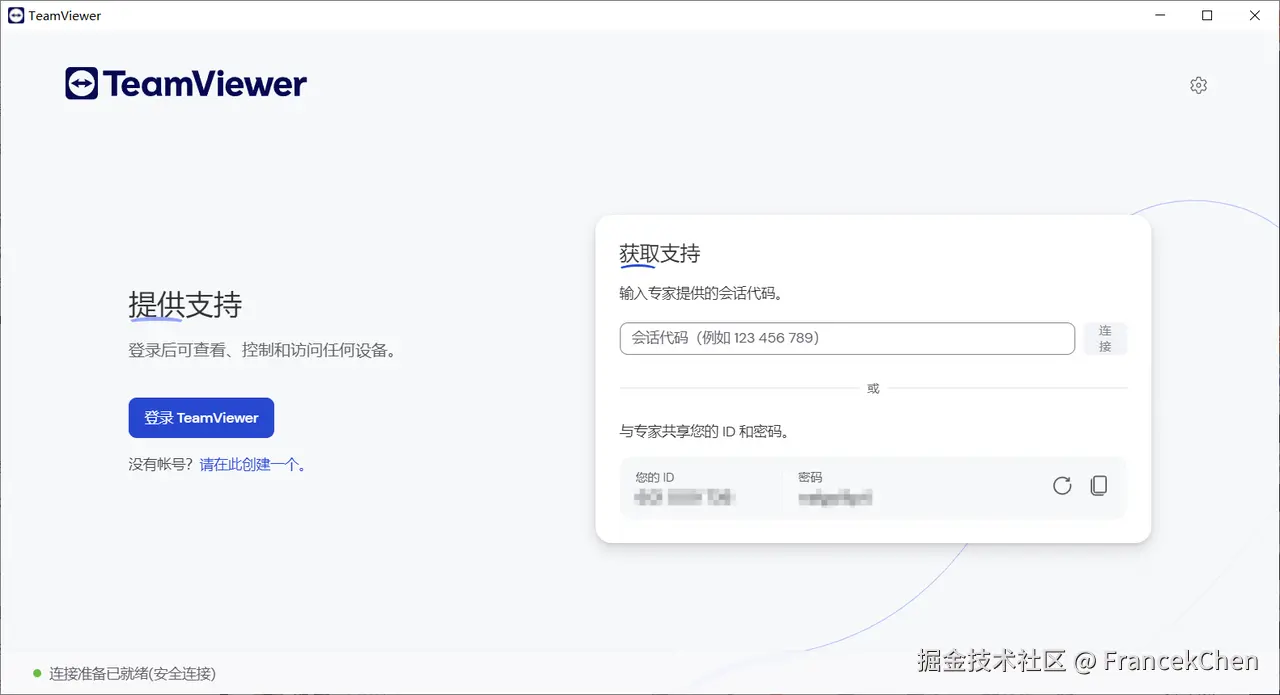
Task: Click the green connection status dot
Action: pos(37,674)
